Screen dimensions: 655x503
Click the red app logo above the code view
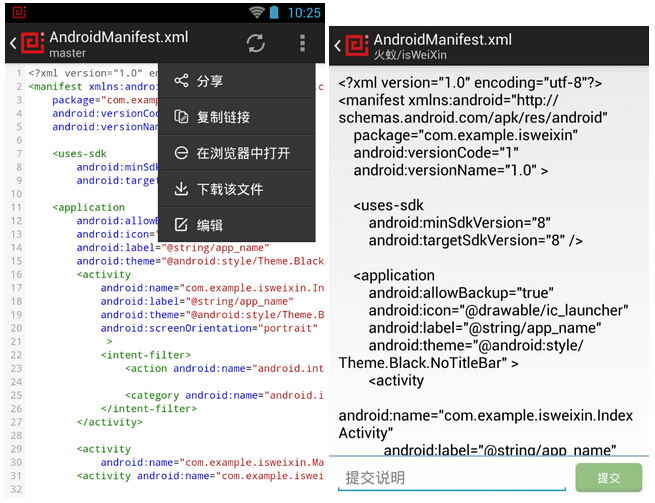point(32,44)
